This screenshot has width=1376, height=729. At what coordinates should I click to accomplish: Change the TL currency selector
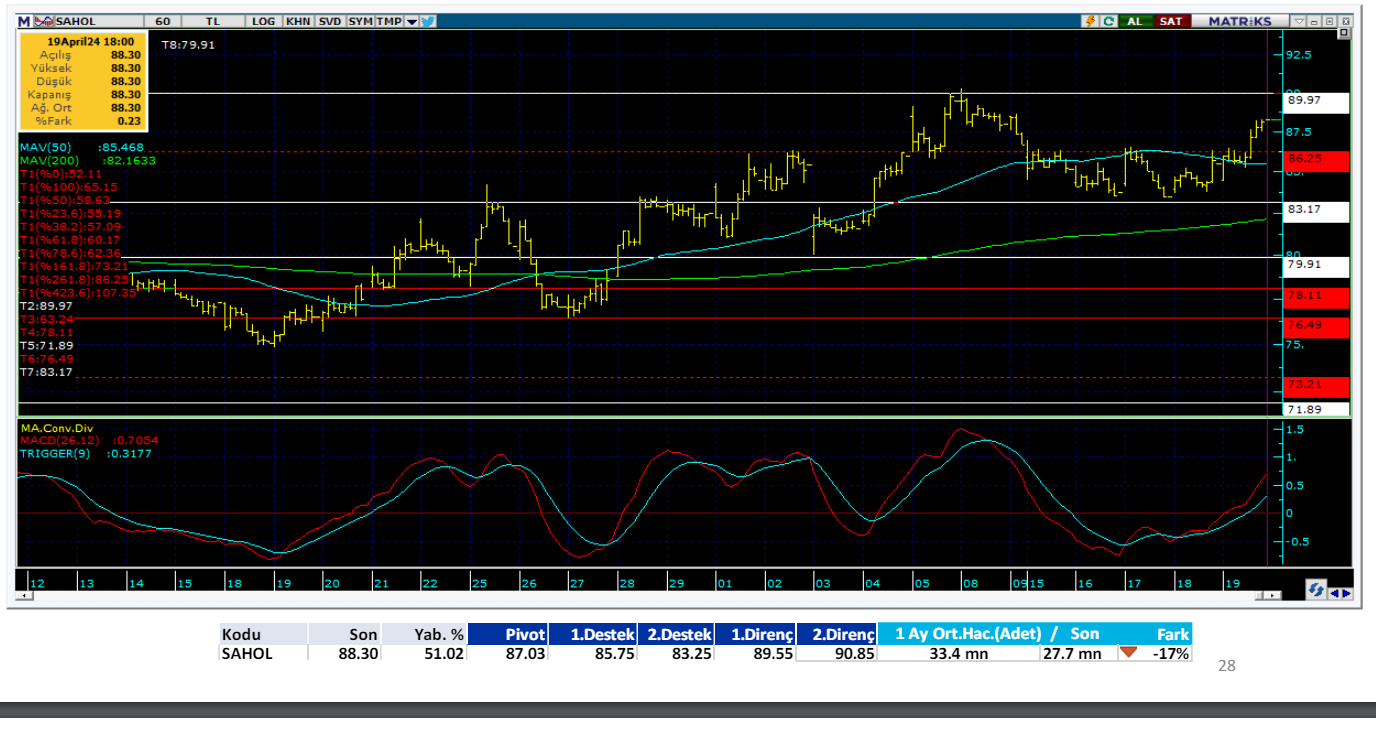(x=213, y=21)
